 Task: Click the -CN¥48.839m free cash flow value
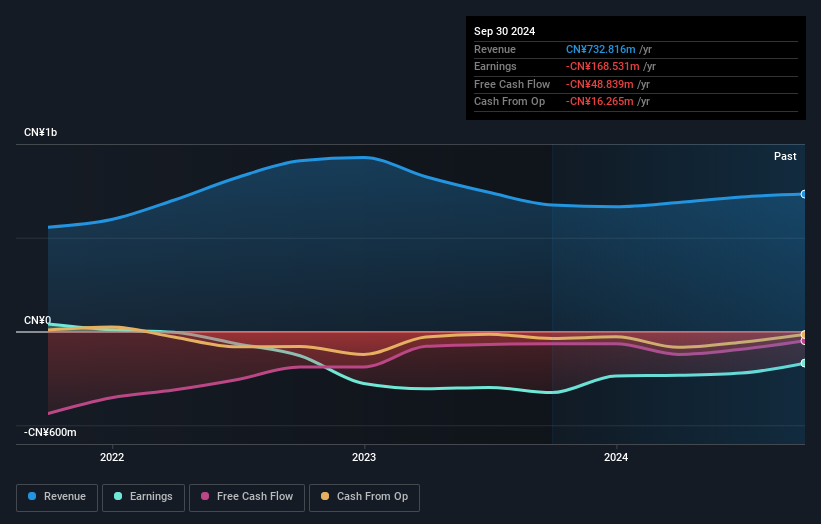click(x=600, y=84)
